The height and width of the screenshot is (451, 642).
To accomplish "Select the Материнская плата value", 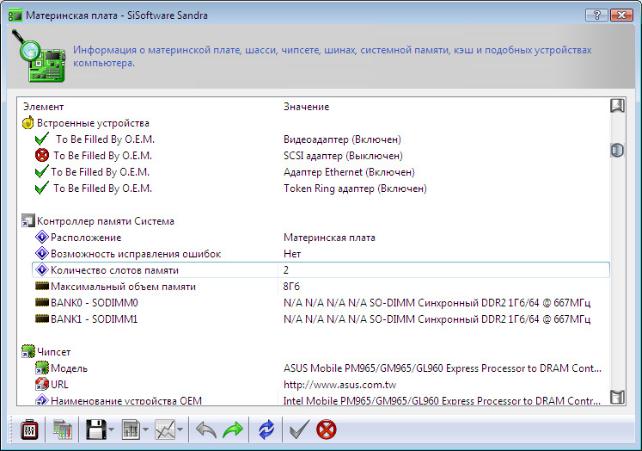I will tap(329, 238).
